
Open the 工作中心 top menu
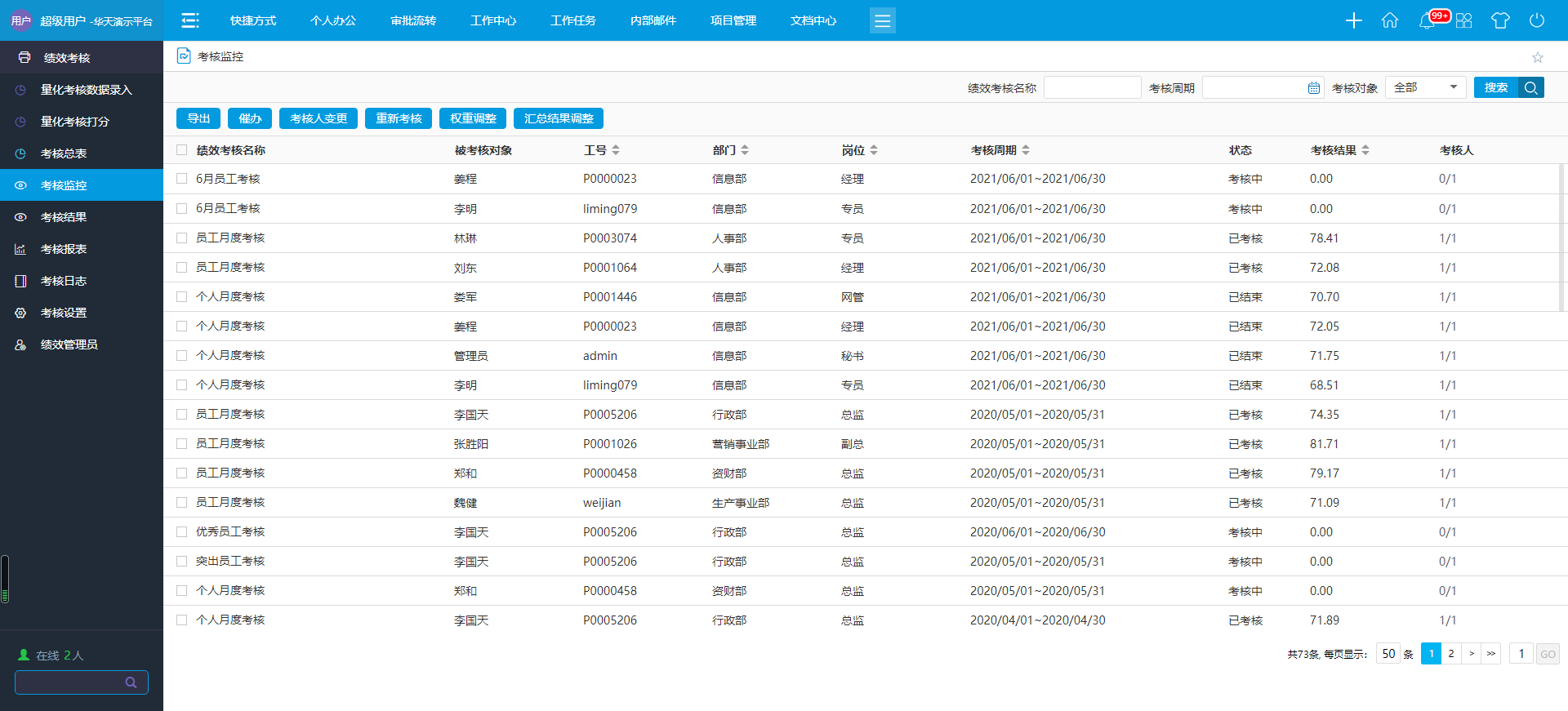(493, 20)
